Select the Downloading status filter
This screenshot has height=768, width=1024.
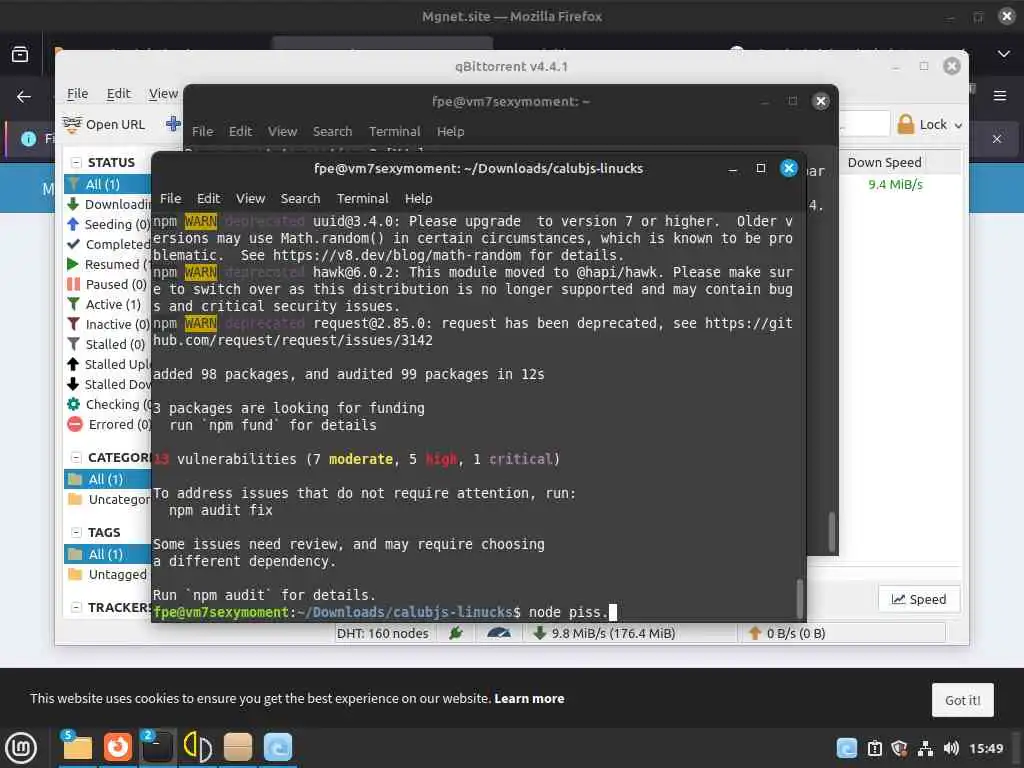point(108,204)
